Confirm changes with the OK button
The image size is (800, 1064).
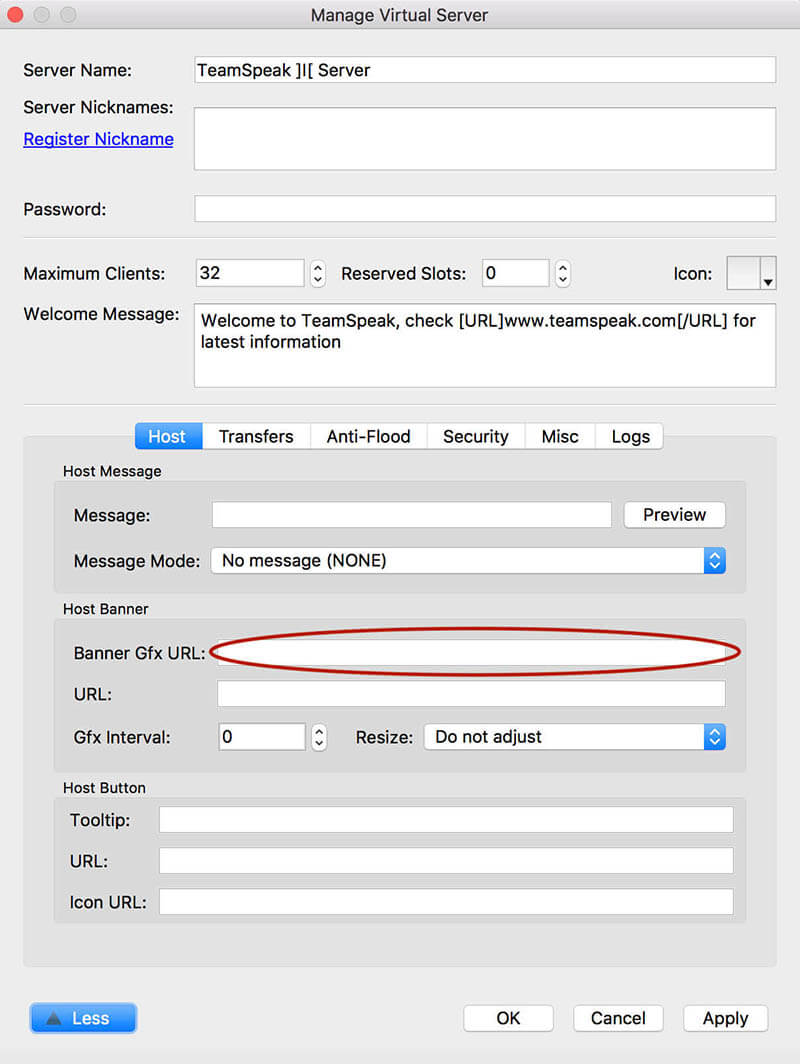508,1018
